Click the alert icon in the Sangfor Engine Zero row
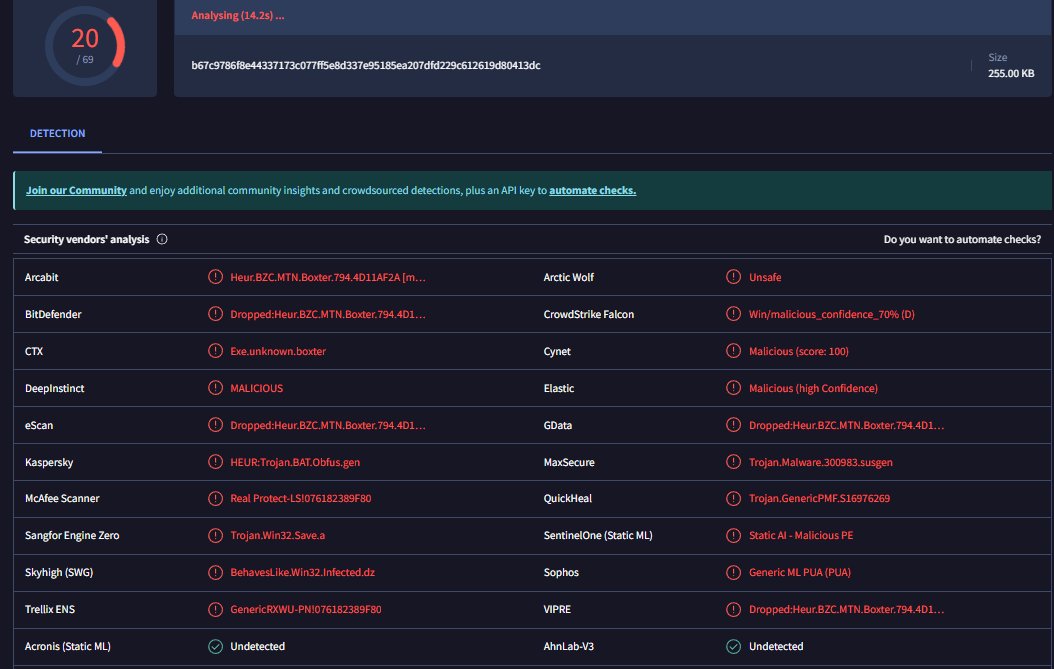Image resolution: width=1054 pixels, height=669 pixels. pyautogui.click(x=215, y=535)
